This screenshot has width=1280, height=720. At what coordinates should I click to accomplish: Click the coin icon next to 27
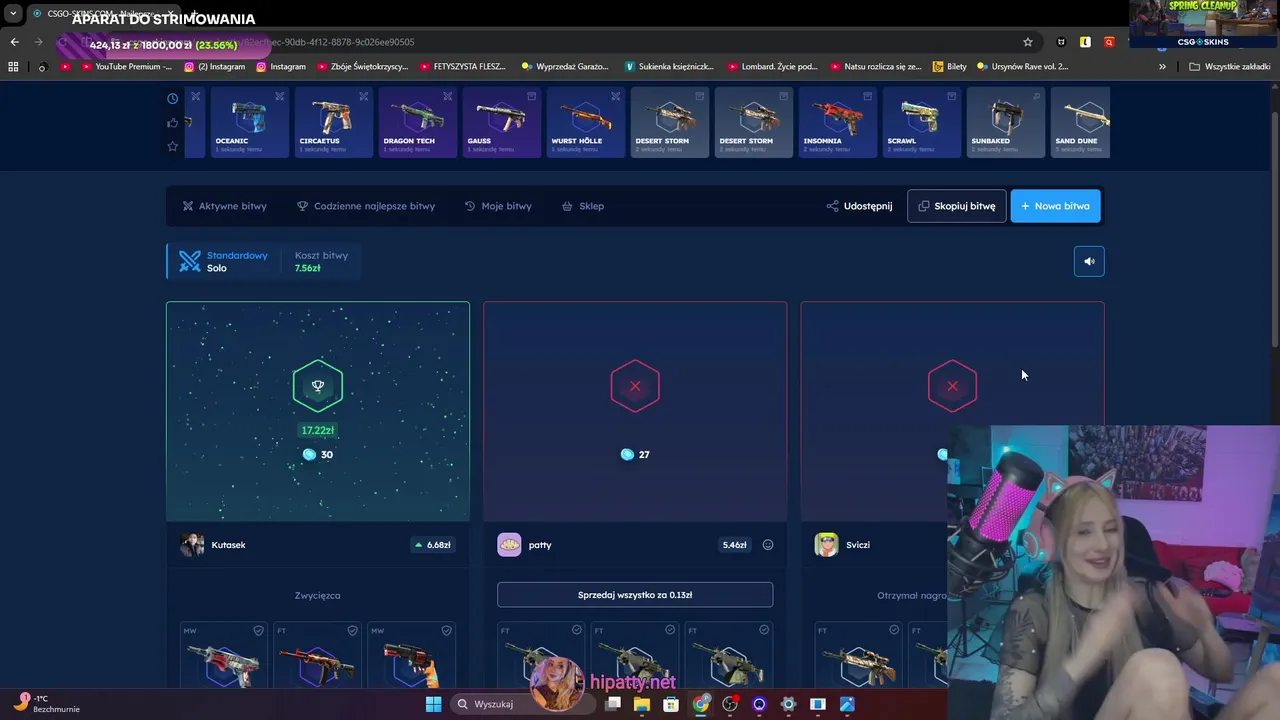pos(627,454)
